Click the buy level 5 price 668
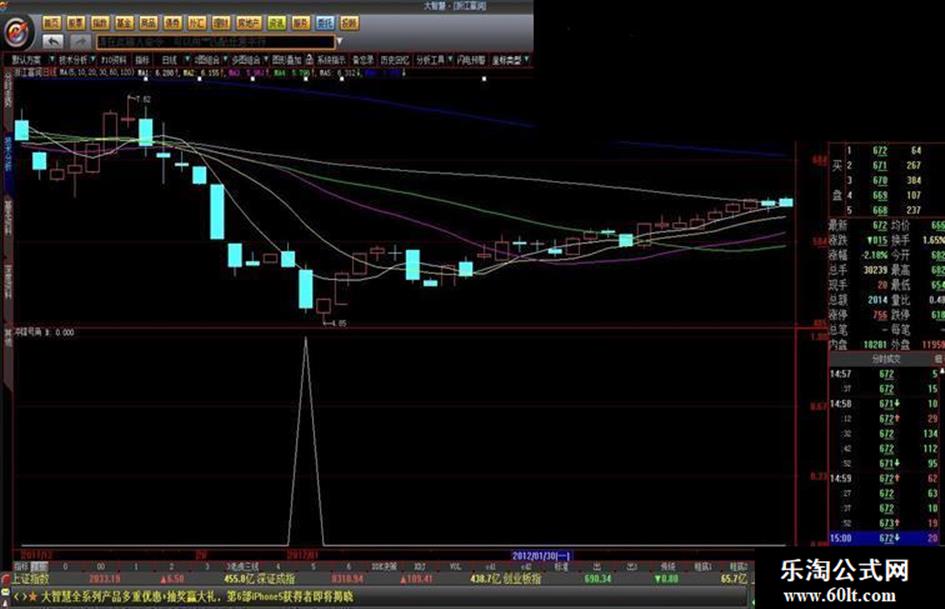 click(x=880, y=210)
